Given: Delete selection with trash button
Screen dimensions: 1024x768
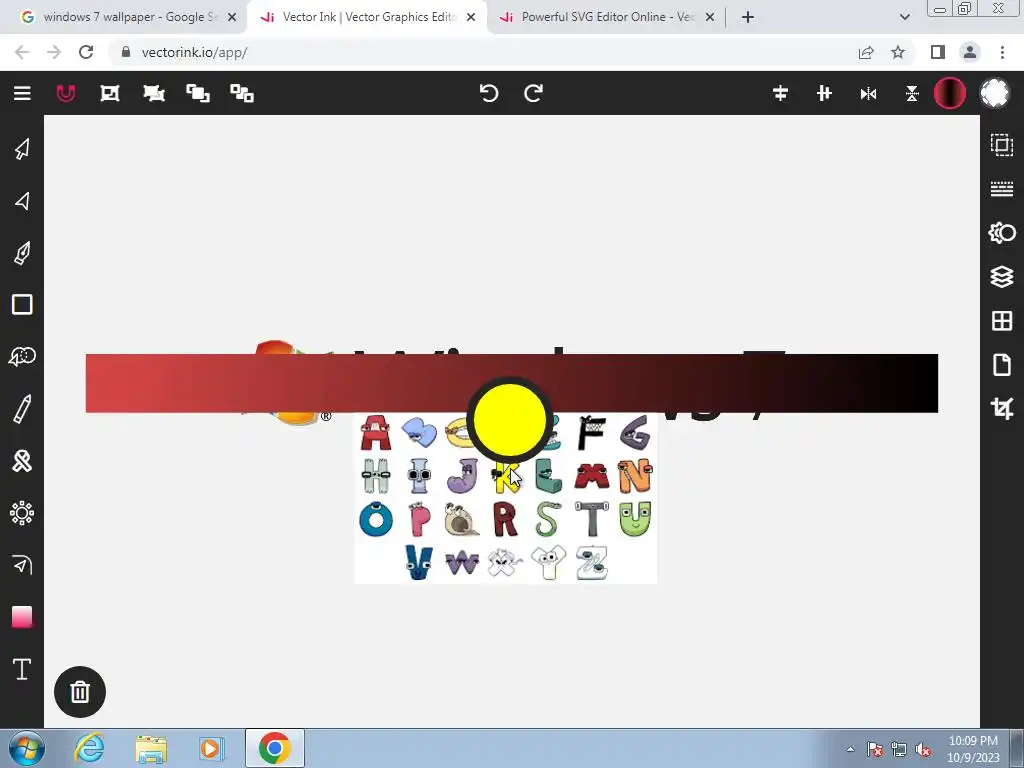Looking at the screenshot, I should [x=80, y=692].
